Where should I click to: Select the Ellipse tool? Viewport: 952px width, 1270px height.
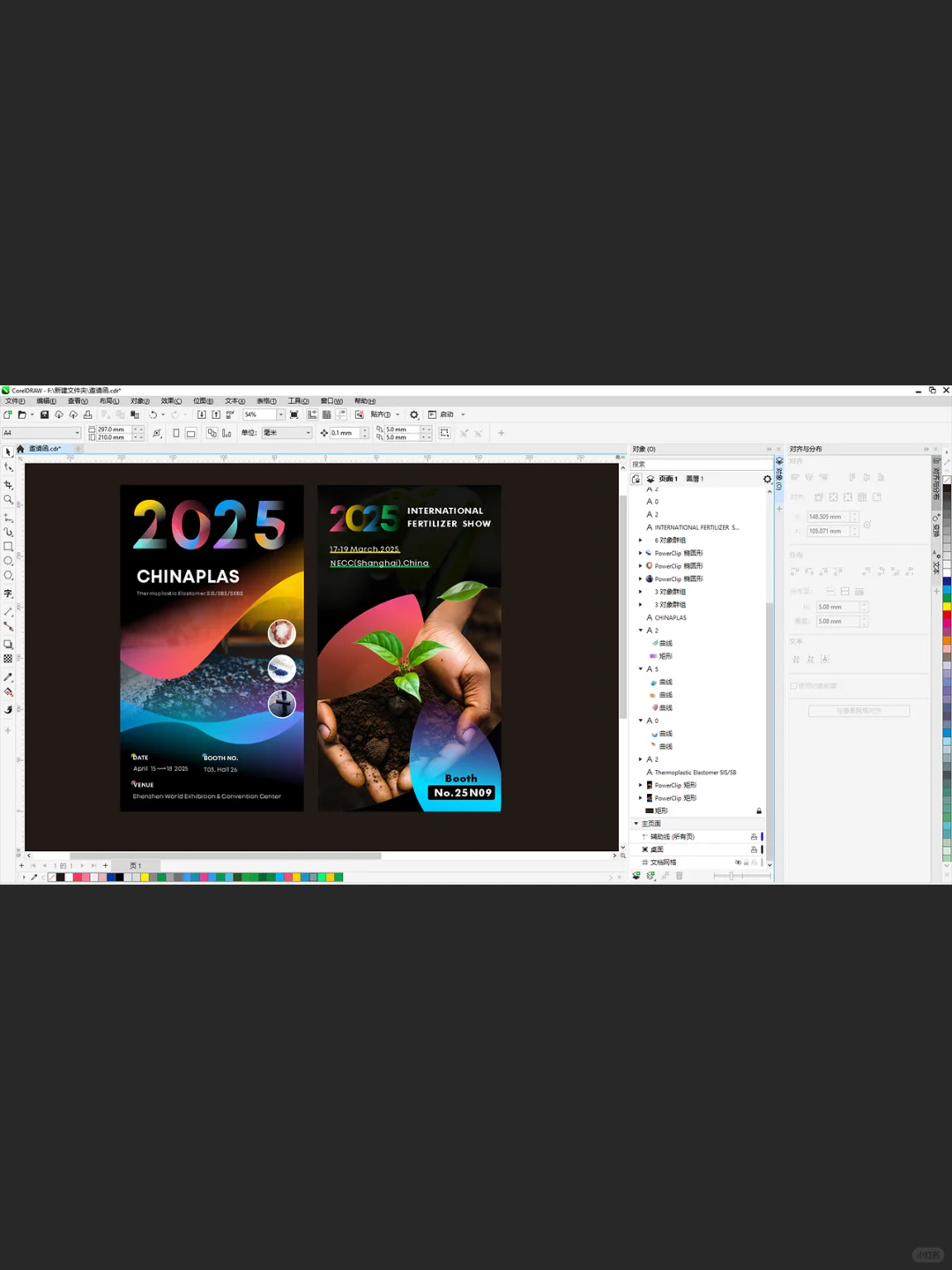[8, 561]
